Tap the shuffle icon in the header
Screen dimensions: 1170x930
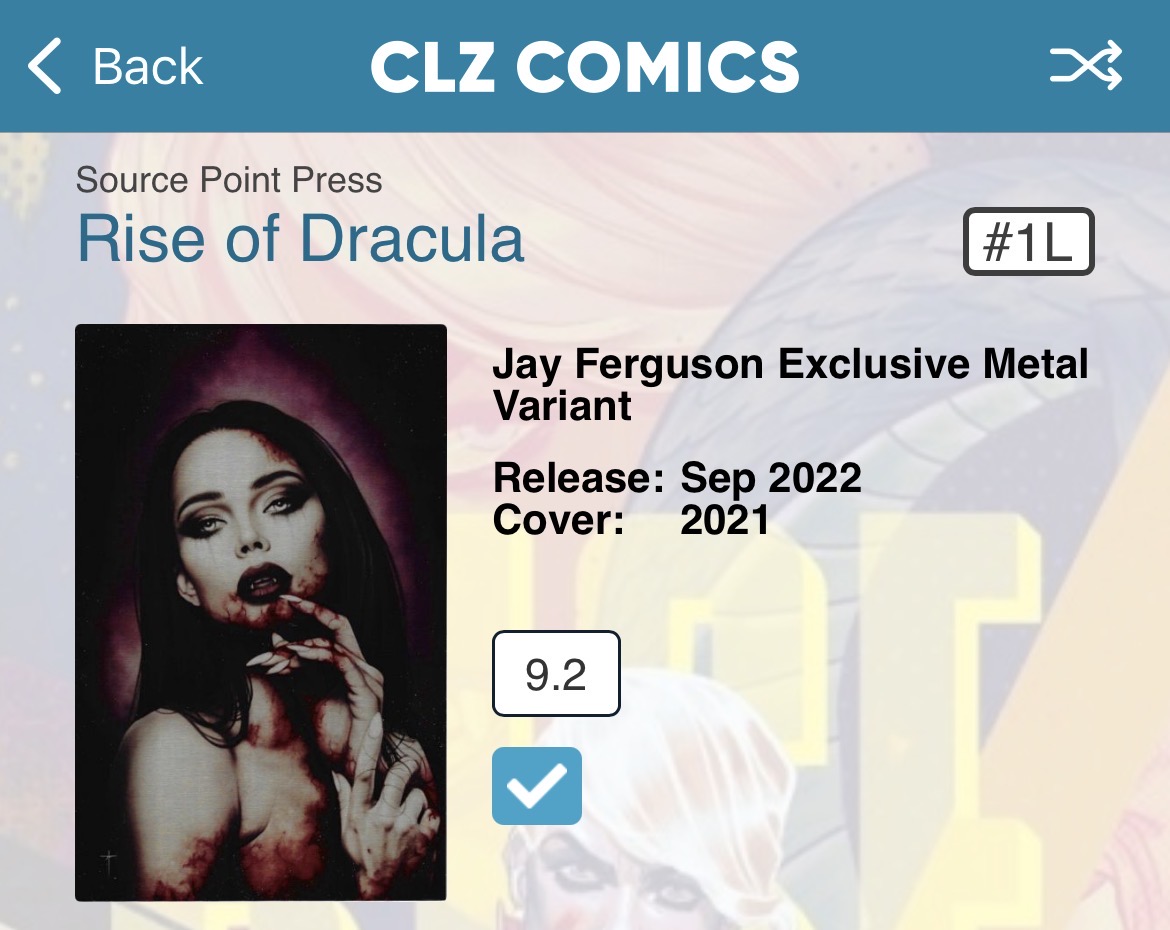pos(1085,67)
